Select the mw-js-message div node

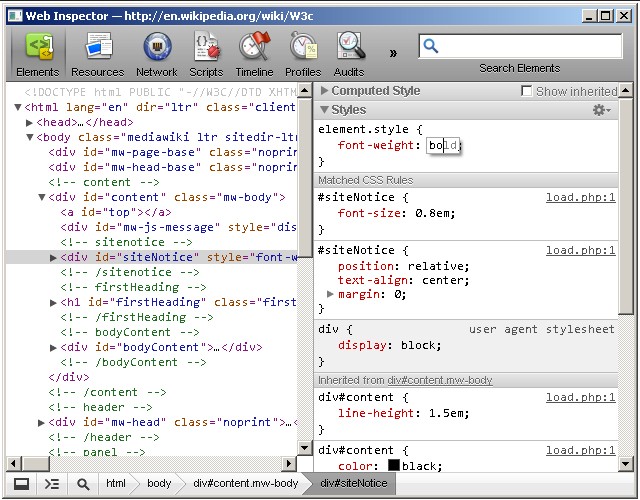178,227
